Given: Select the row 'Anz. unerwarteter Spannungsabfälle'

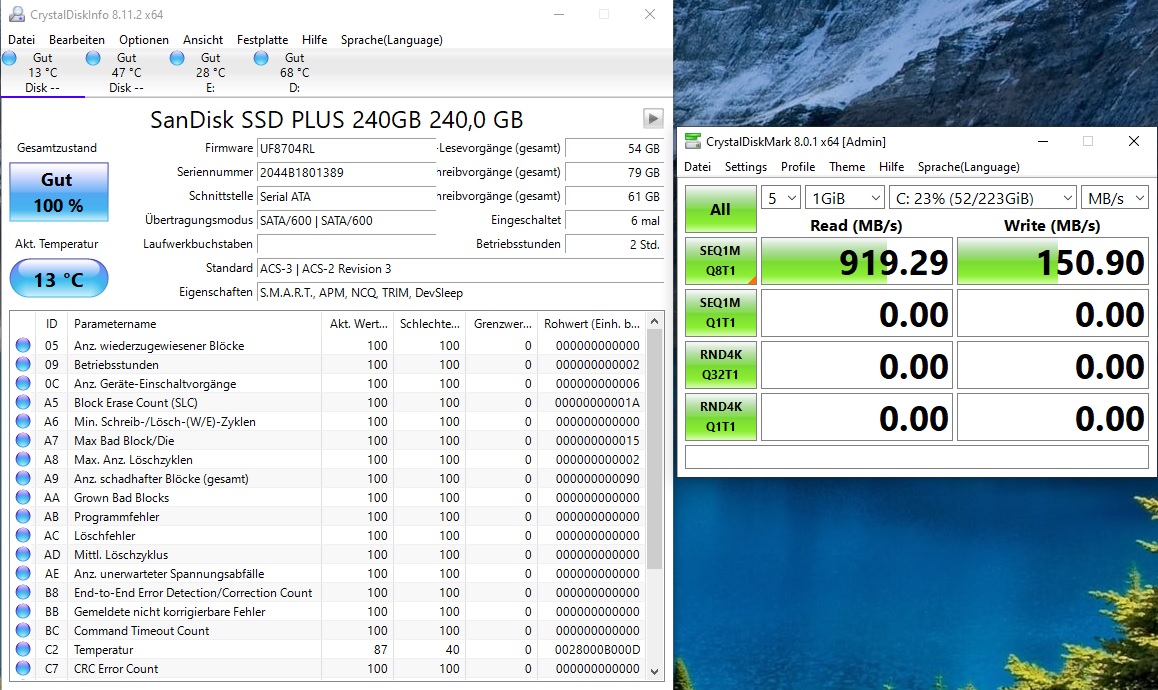Looking at the screenshot, I should coord(328,573).
